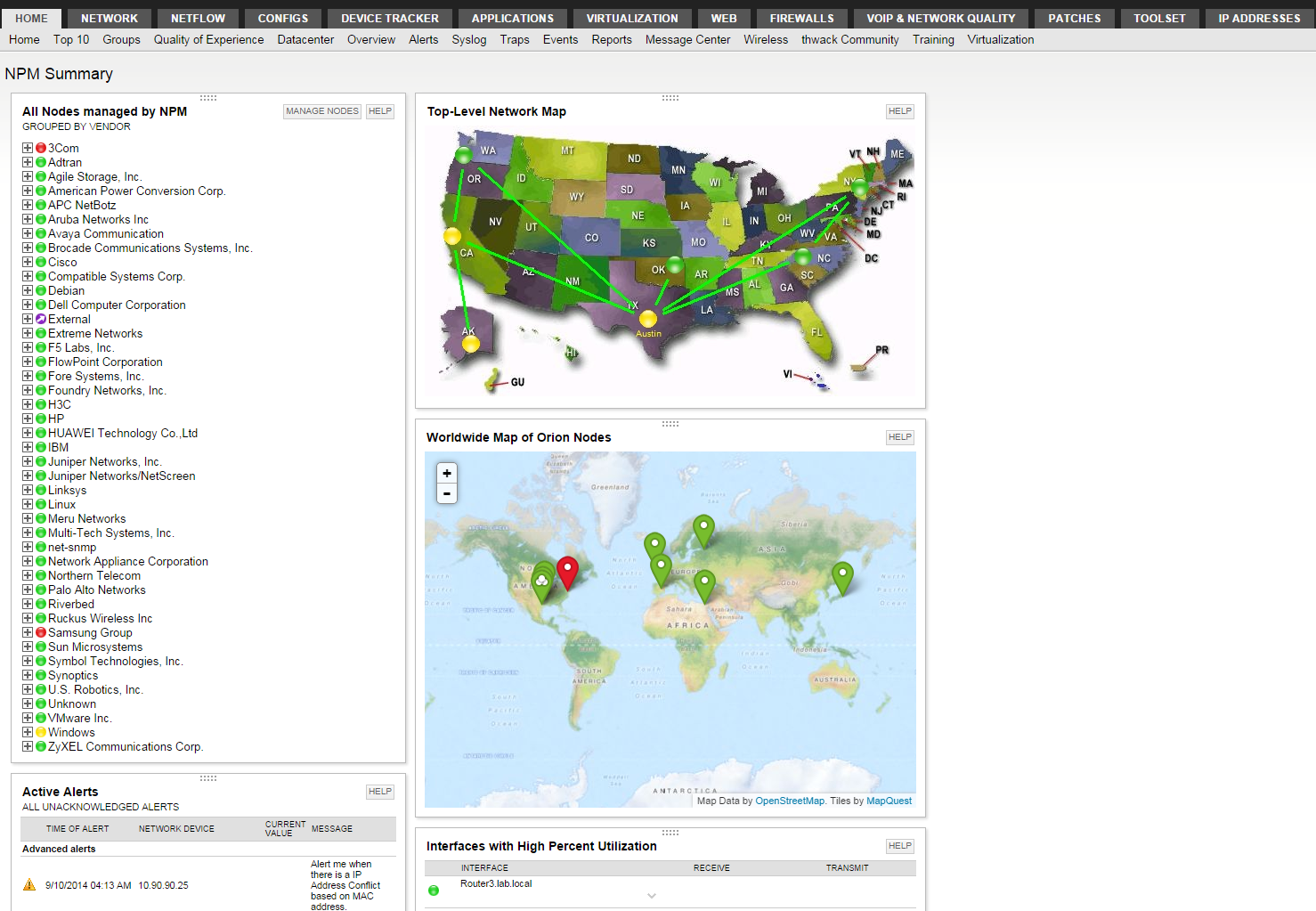1316x911 pixels.
Task: Click the TIME OF ALERT column header
Action: pos(77,829)
